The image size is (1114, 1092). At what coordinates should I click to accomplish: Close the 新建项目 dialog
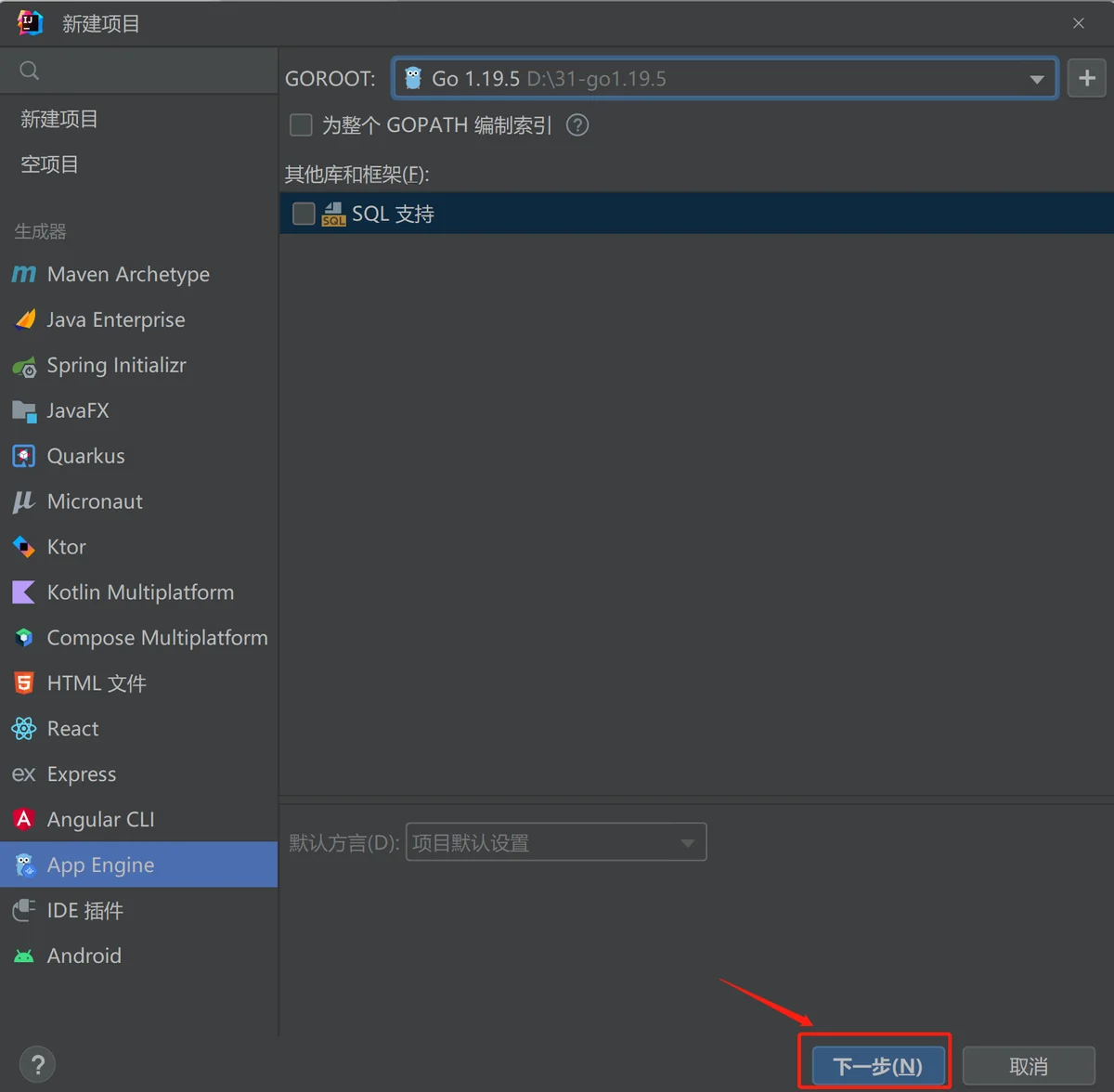coord(1079,23)
